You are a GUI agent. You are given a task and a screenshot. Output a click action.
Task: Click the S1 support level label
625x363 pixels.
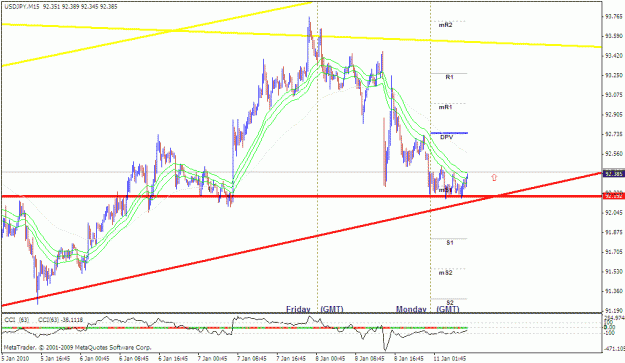(450, 243)
